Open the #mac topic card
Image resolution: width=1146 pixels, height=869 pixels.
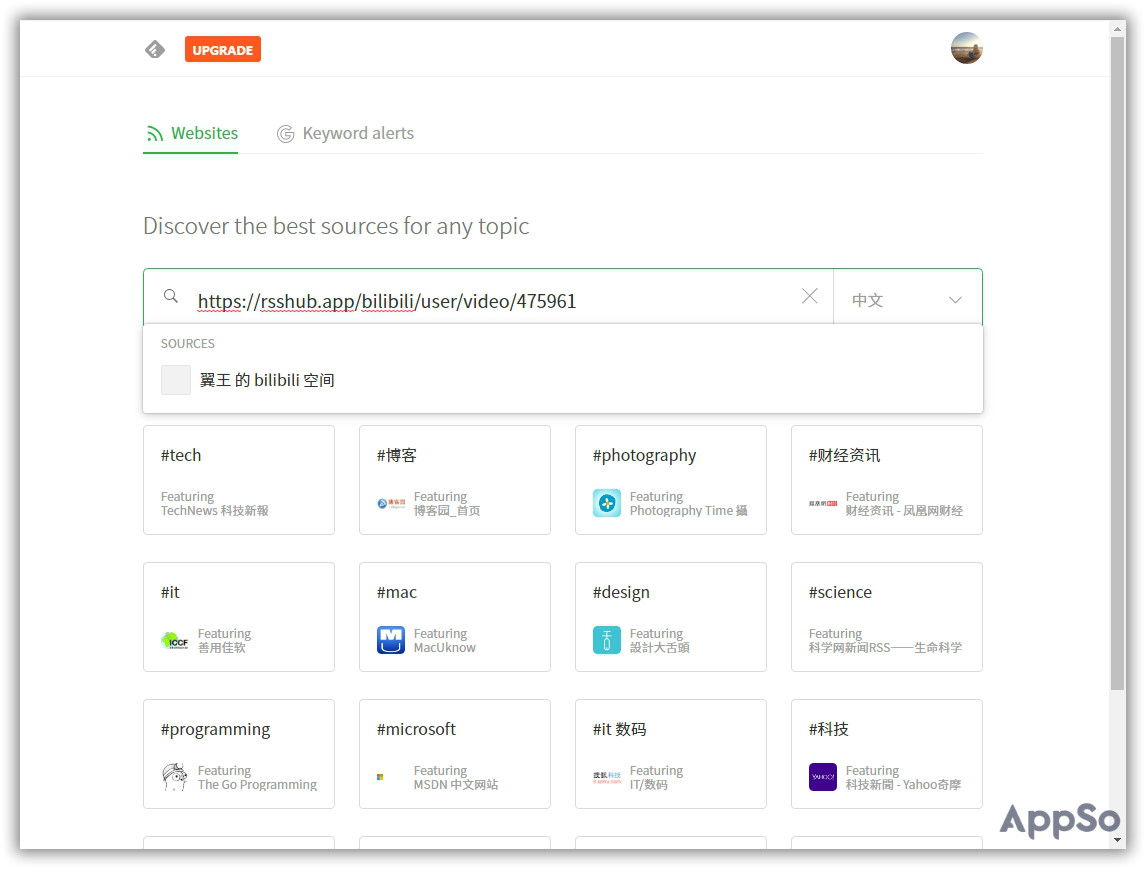coord(455,617)
